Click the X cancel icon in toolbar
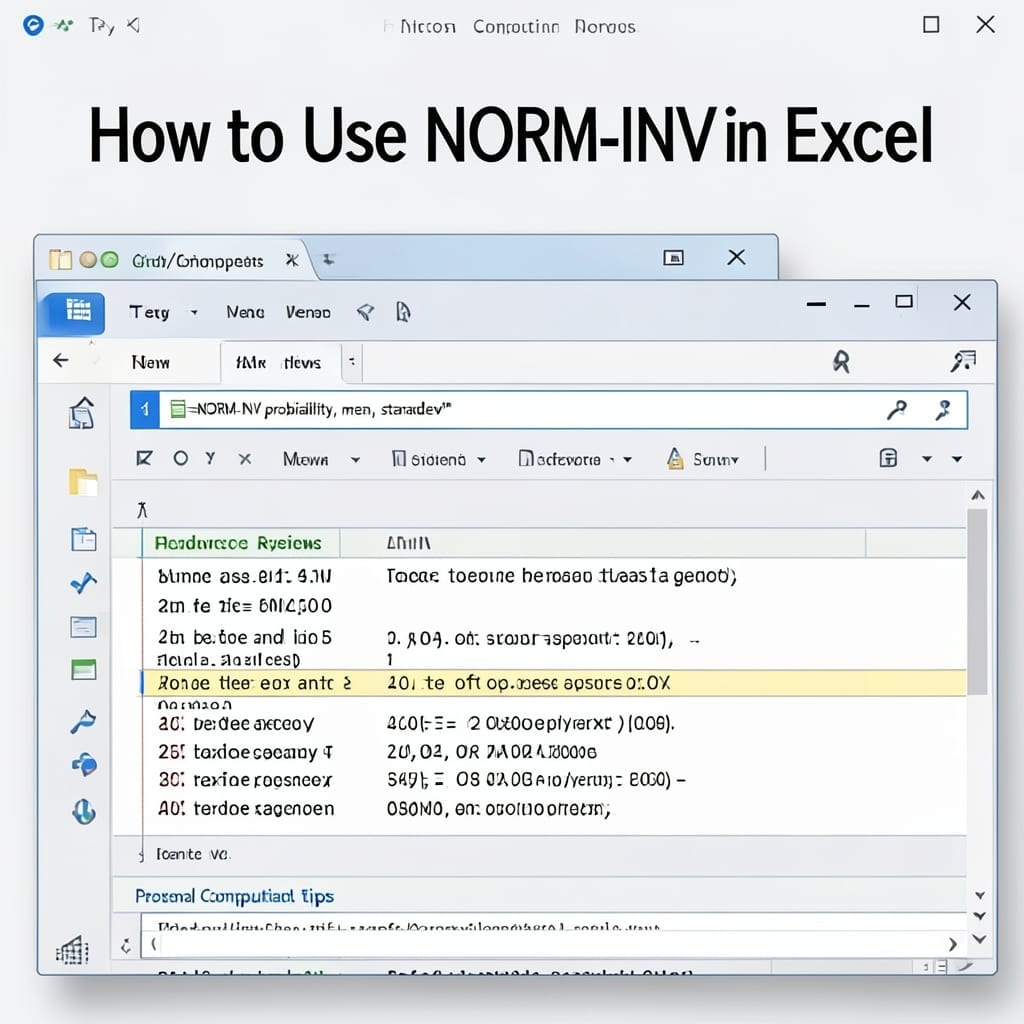Screen dimensions: 1024x1024 pyautogui.click(x=245, y=459)
